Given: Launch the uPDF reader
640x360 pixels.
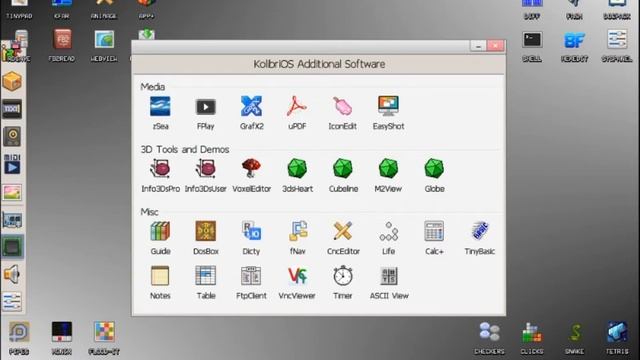Looking at the screenshot, I should pos(297,107).
